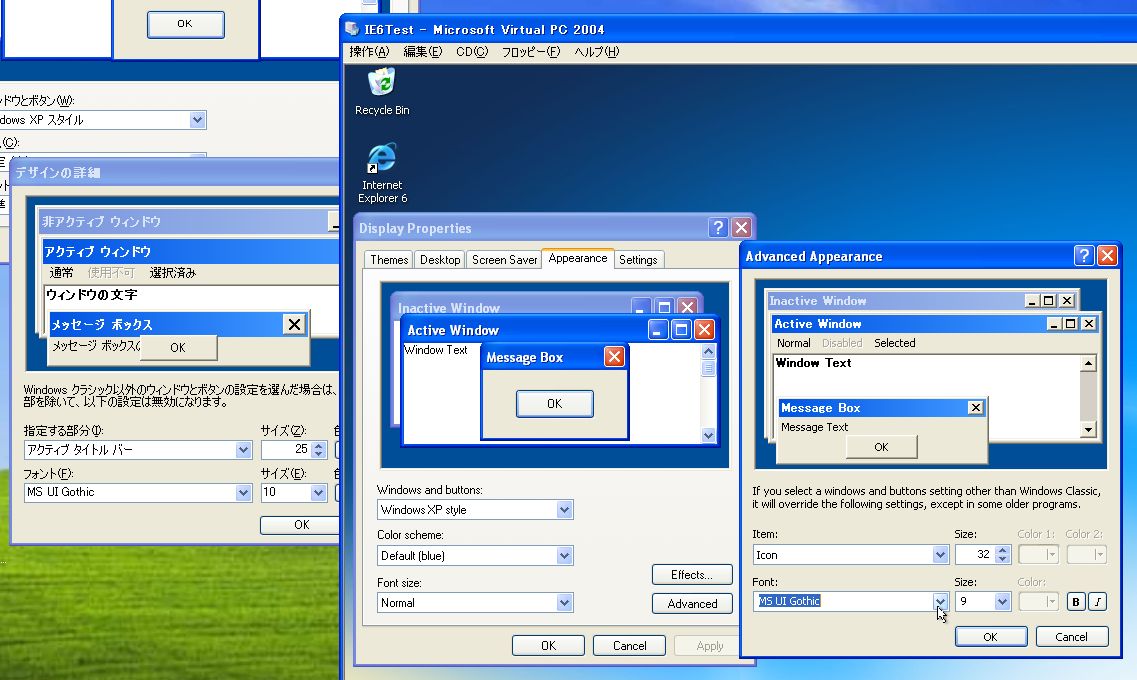This screenshot has width=1137, height=680.
Task: Open the CD(C) menu in Virtual PC
Action: [472, 51]
